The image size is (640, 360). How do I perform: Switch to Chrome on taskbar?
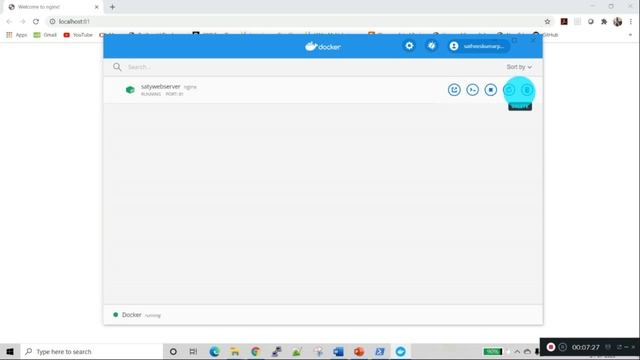tap(256, 351)
